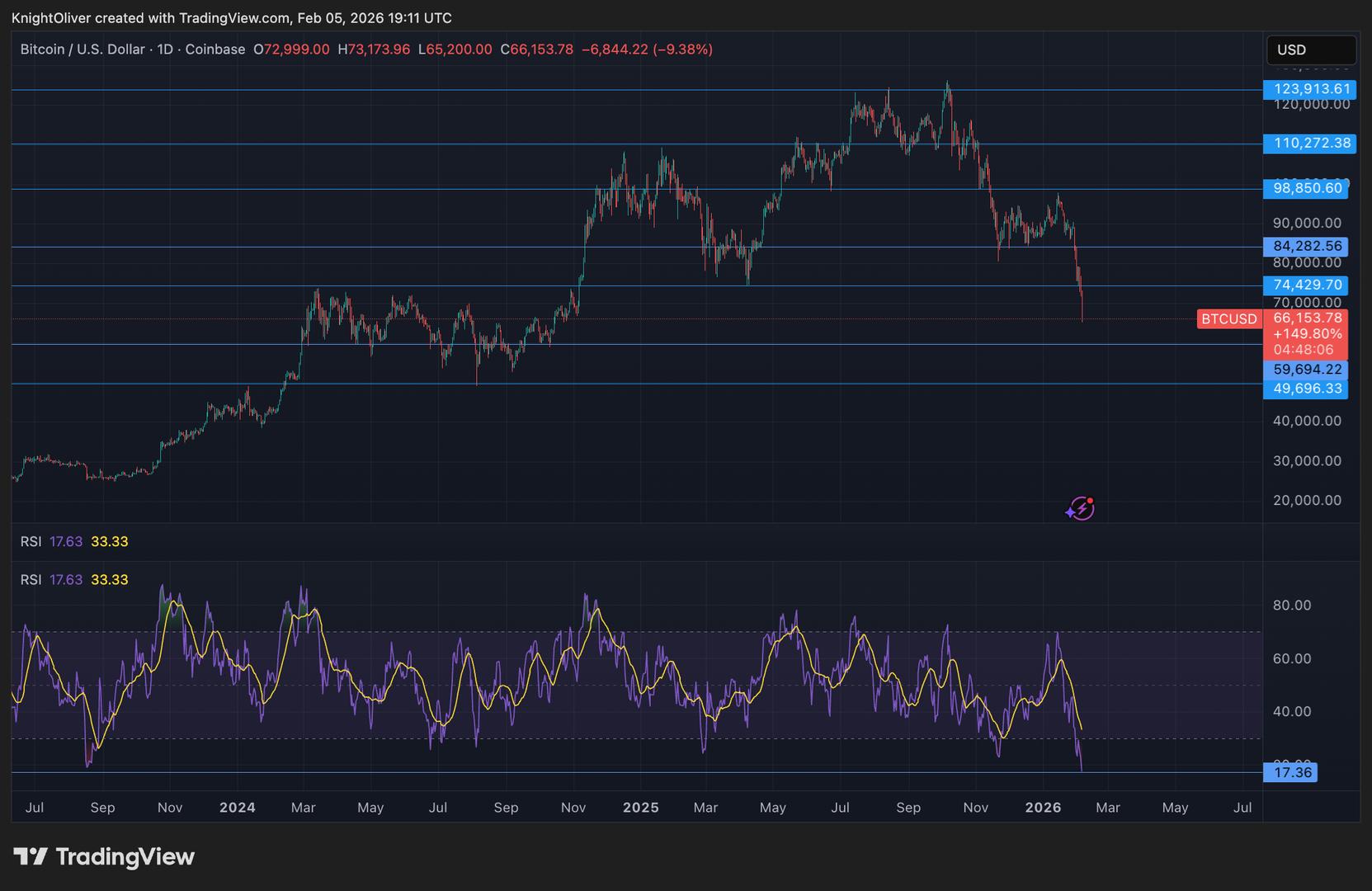Click the TradingView logo
The height and width of the screenshot is (891, 1372).
click(103, 857)
